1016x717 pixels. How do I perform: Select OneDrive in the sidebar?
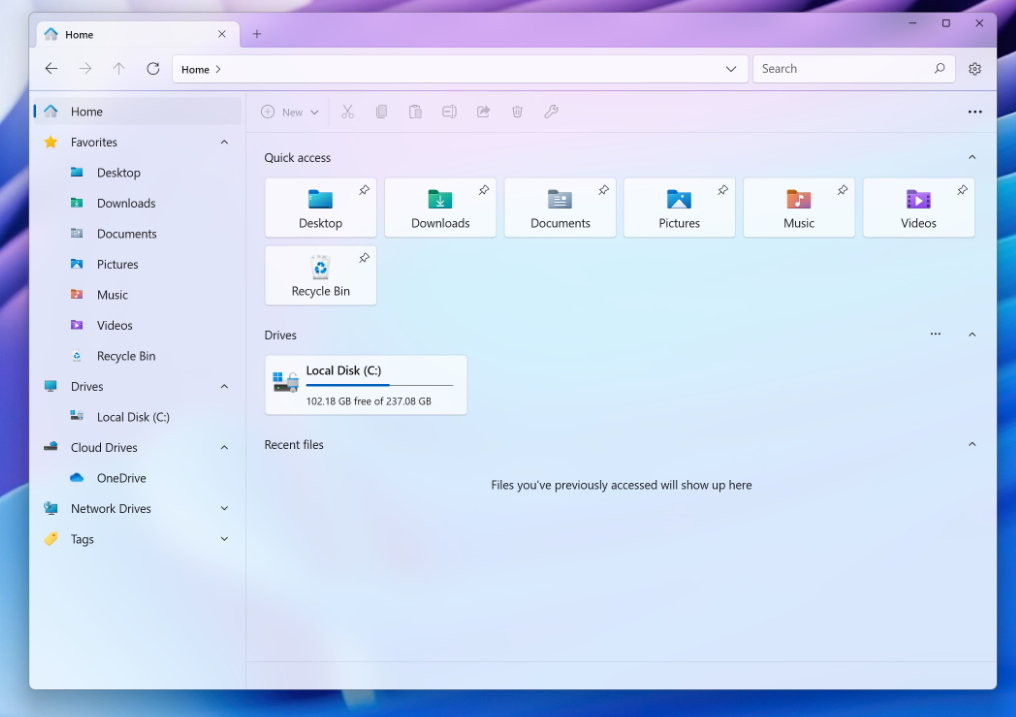[x=121, y=478]
